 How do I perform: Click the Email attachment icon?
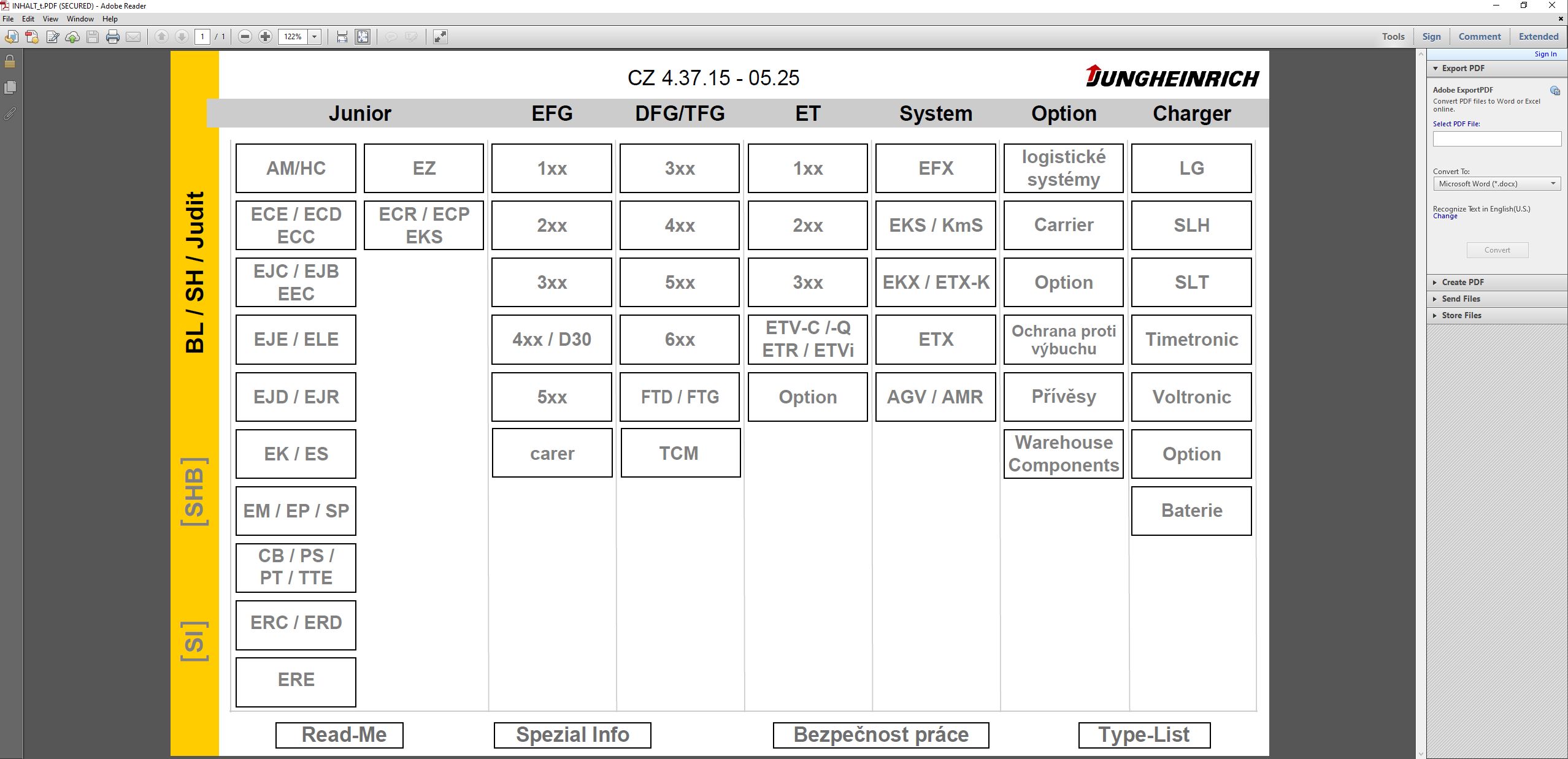click(x=133, y=37)
